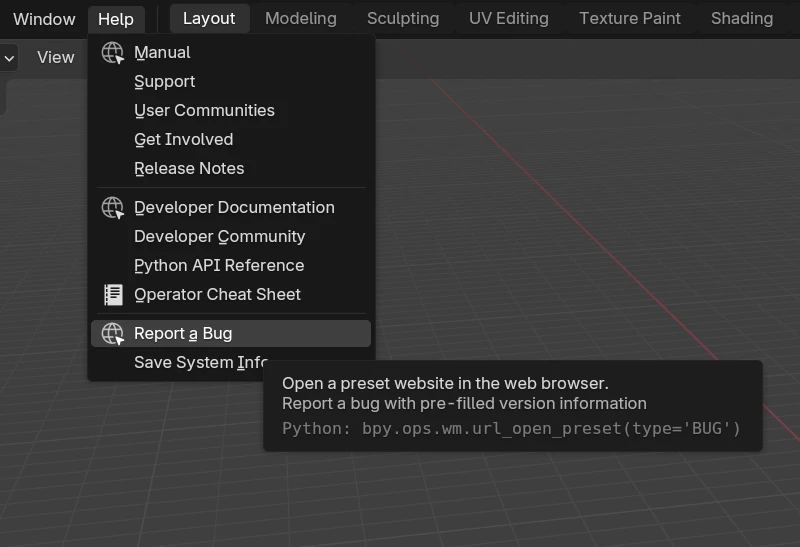The width and height of the screenshot is (800, 547).
Task: Select the UV Editing workspace tab
Action: [x=509, y=18]
